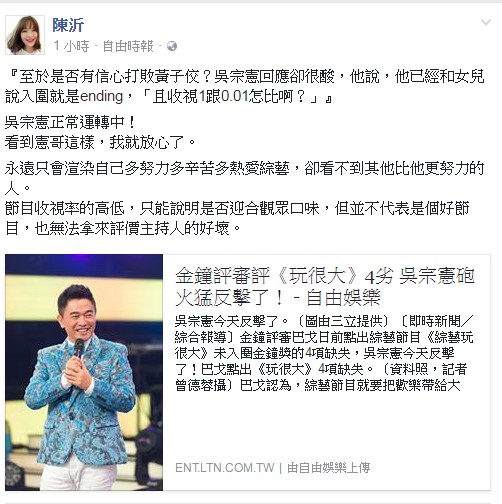The height and width of the screenshot is (504, 502).
Task: Visit the 陳沂 profile name link
Action: (68, 25)
